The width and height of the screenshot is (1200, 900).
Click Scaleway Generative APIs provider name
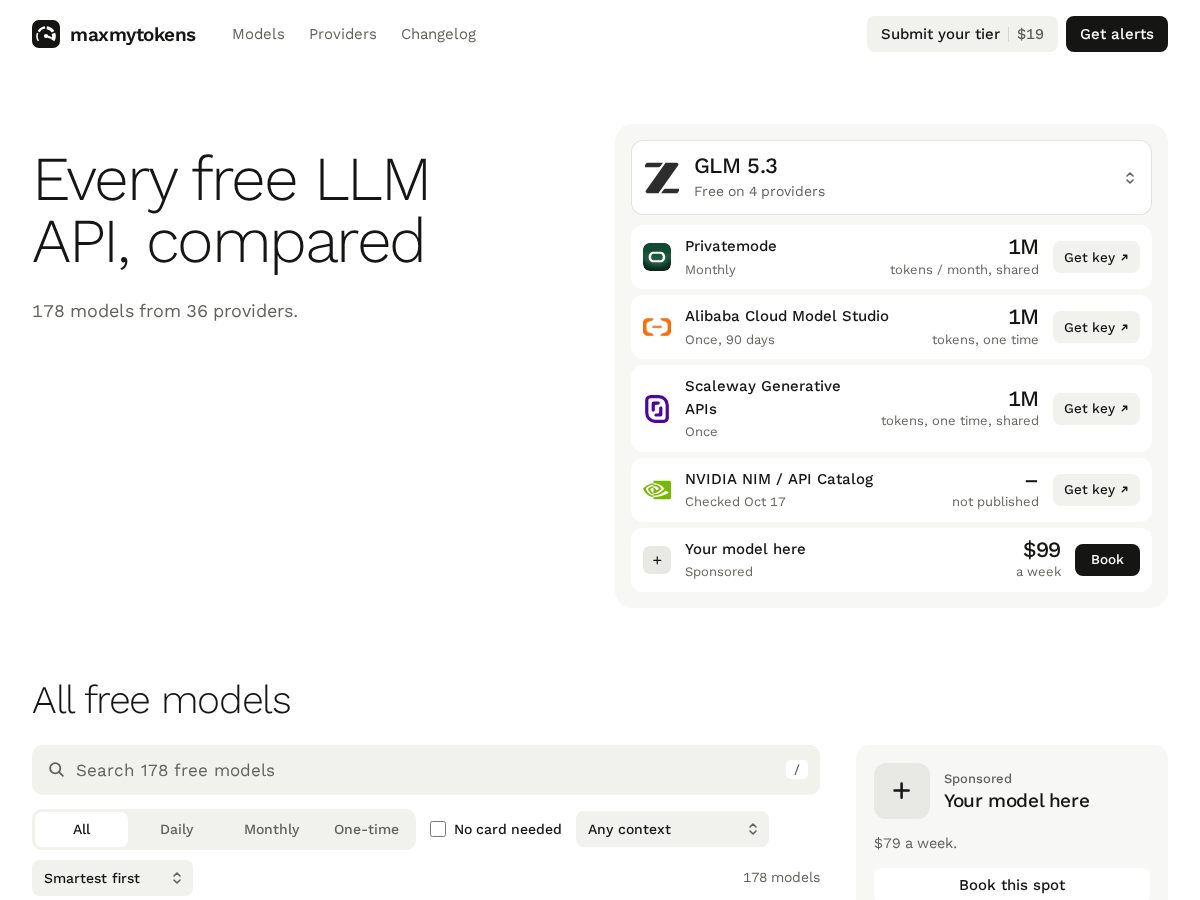pyautogui.click(x=763, y=397)
